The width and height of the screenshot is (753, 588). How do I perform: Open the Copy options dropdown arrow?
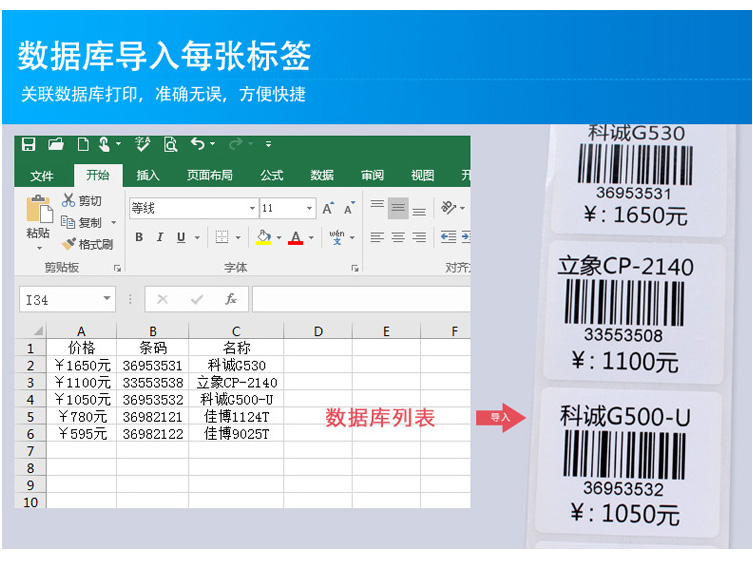[114, 222]
